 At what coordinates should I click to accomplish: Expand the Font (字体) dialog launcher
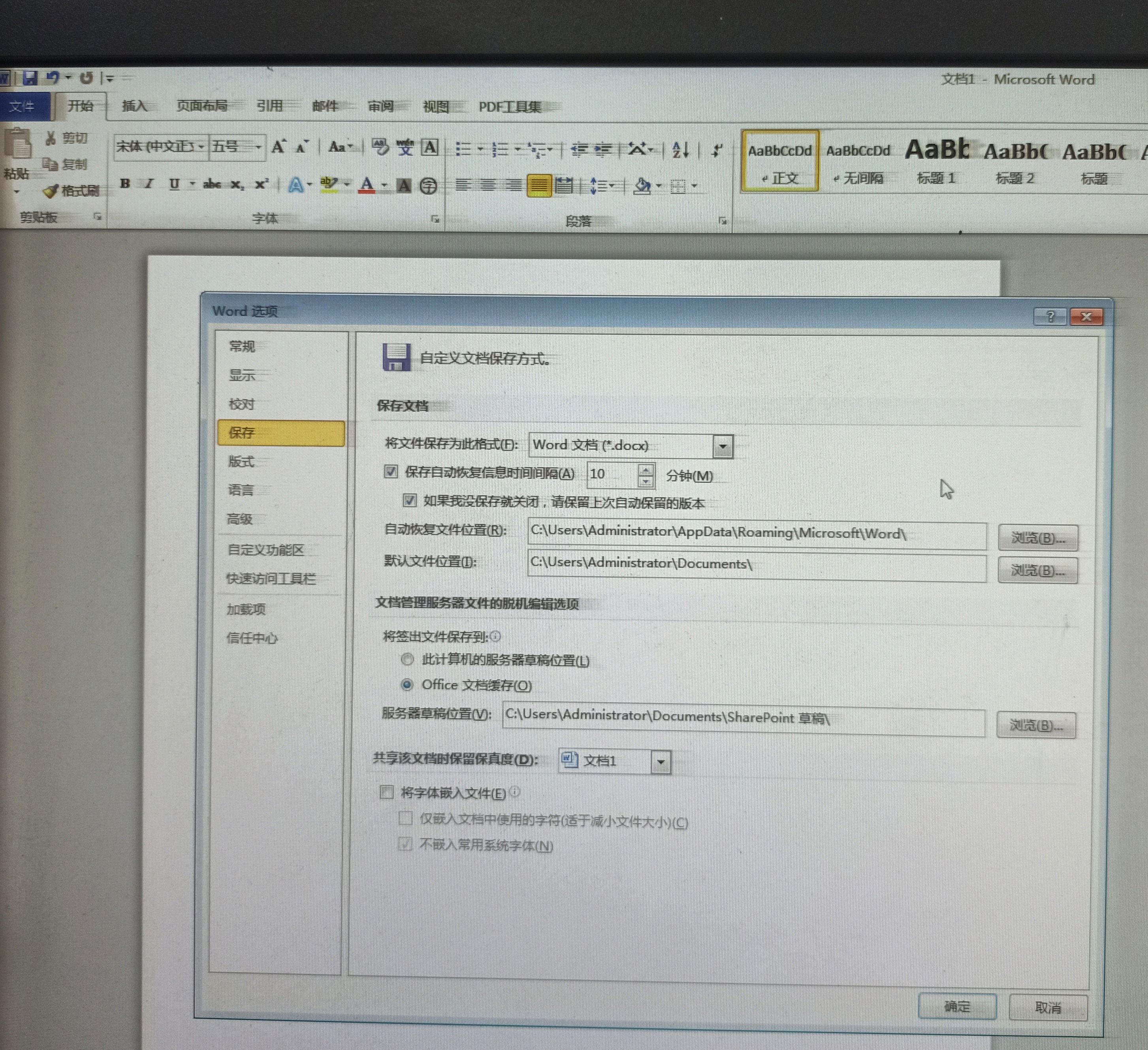point(436,219)
